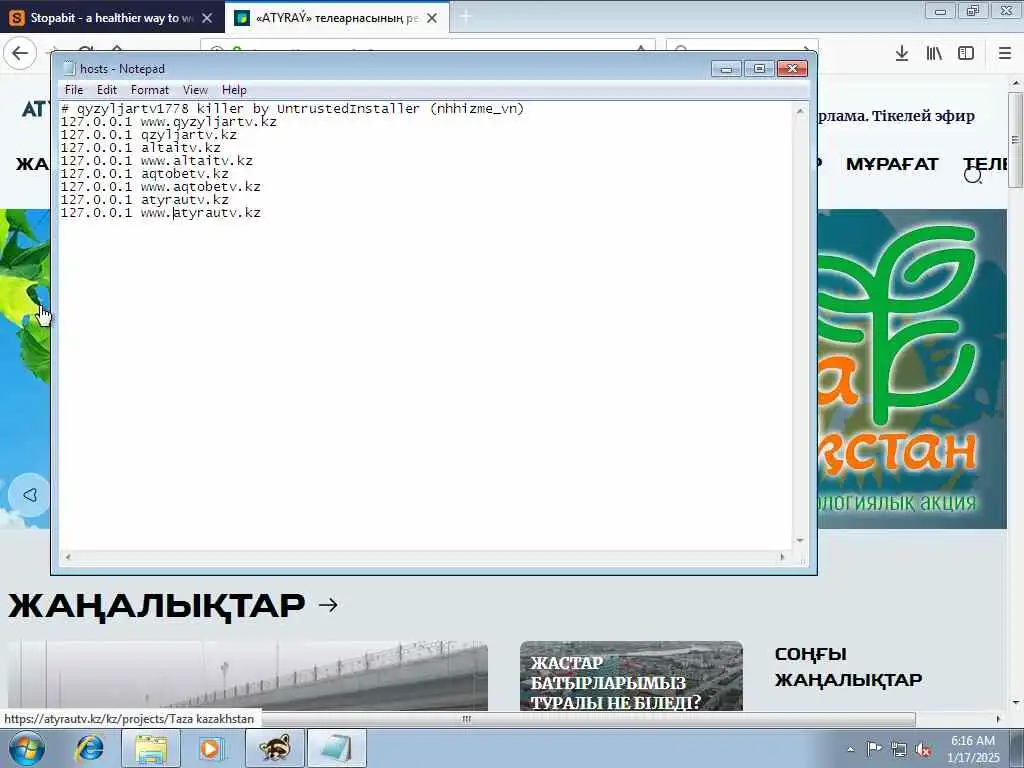
Task: Click the Notepad horizontal scrollbar right arrow
Action: 782,557
